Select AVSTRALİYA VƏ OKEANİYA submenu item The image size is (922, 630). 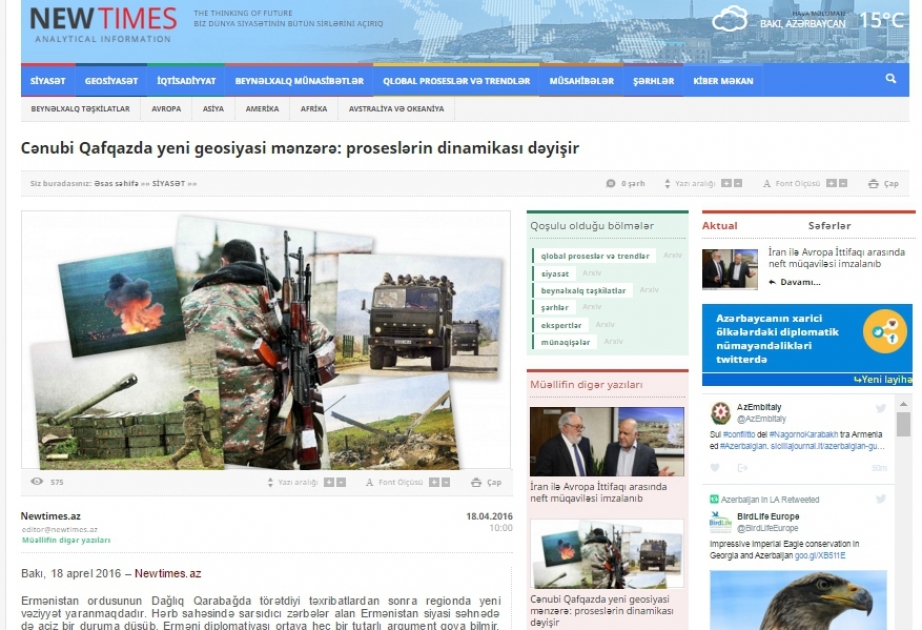pos(396,109)
